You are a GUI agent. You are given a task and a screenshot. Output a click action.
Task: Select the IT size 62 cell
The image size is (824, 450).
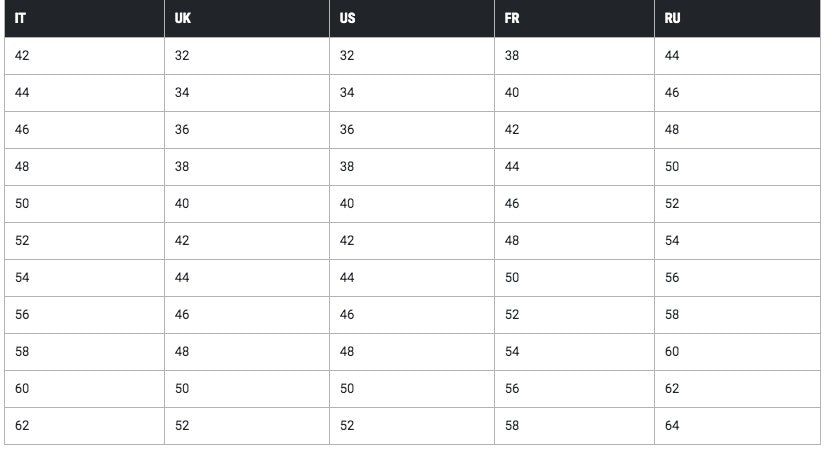(22, 426)
